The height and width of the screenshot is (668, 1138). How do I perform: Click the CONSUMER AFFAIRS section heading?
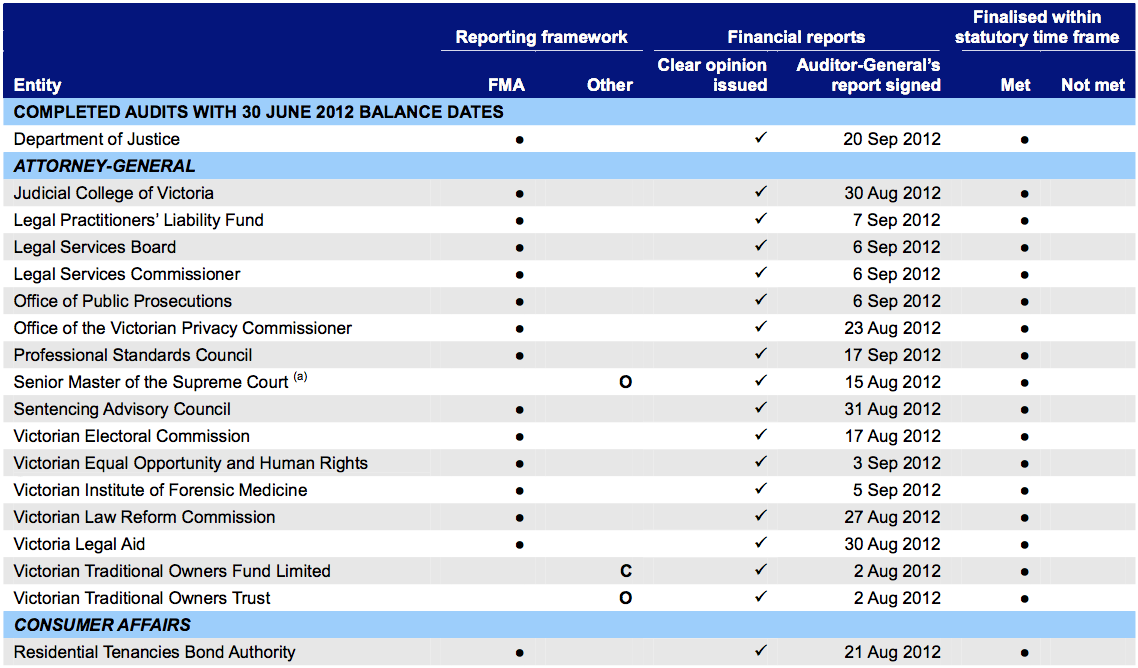pos(102,625)
